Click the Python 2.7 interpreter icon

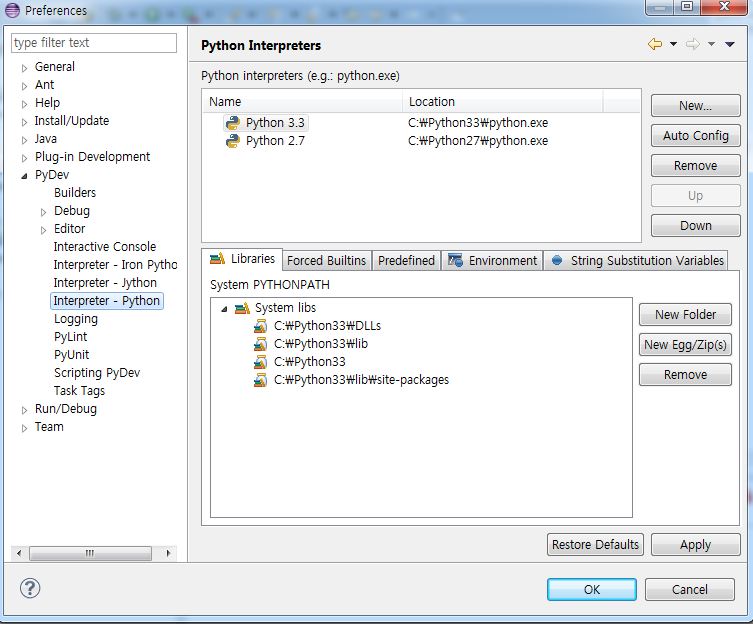pos(233,141)
